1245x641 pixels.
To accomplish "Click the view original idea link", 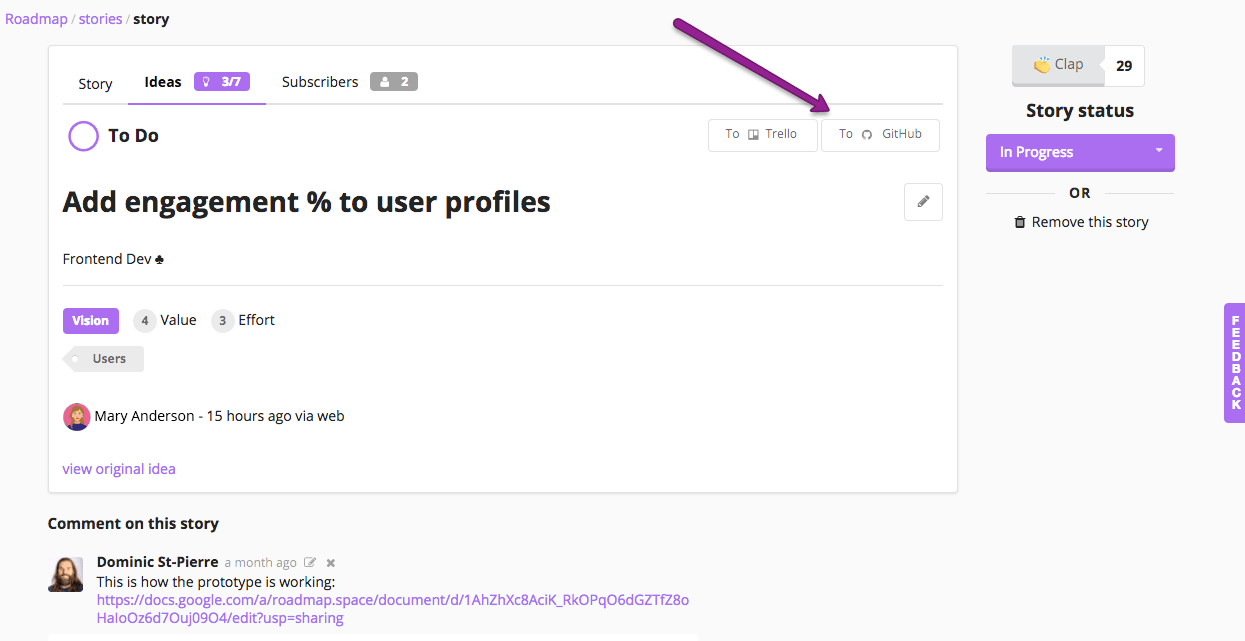I will coord(118,468).
